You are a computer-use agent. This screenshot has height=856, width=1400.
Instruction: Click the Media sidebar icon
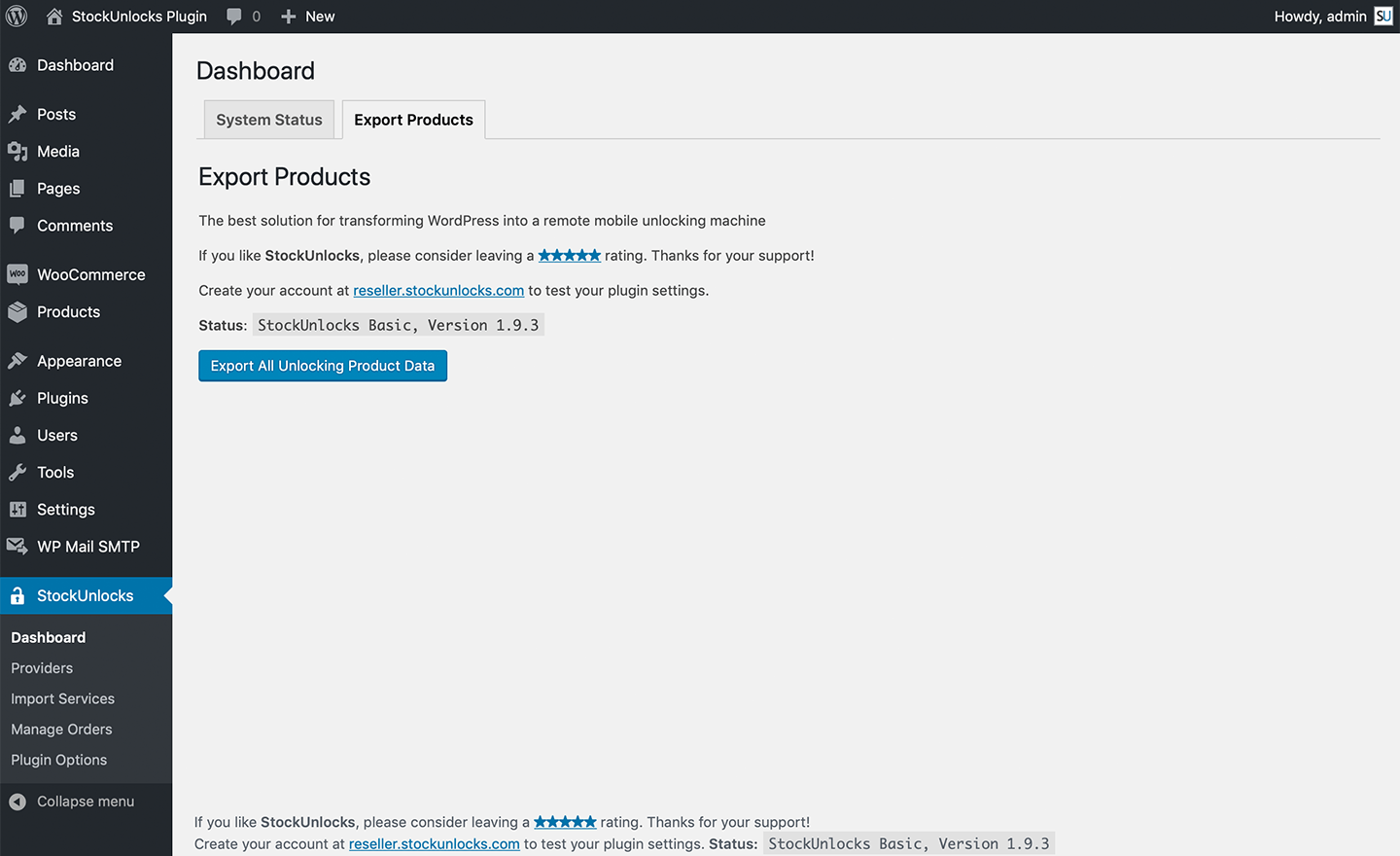17,152
